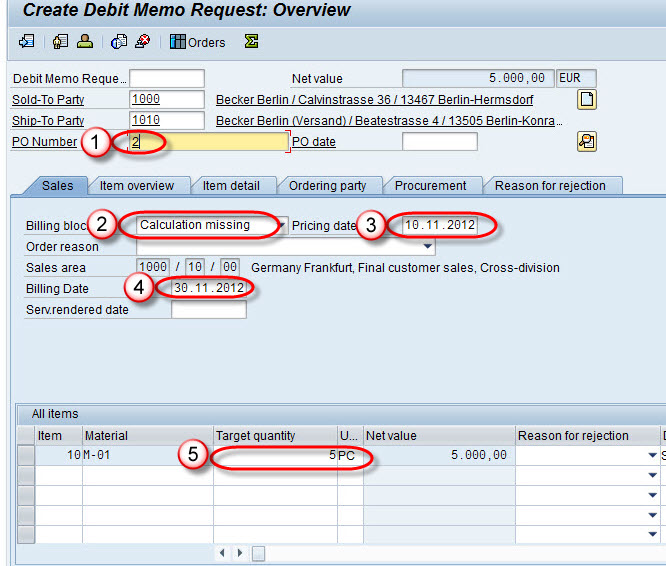Select the row selector for item 10
This screenshot has height=566, width=666.
pyautogui.click(x=26, y=455)
